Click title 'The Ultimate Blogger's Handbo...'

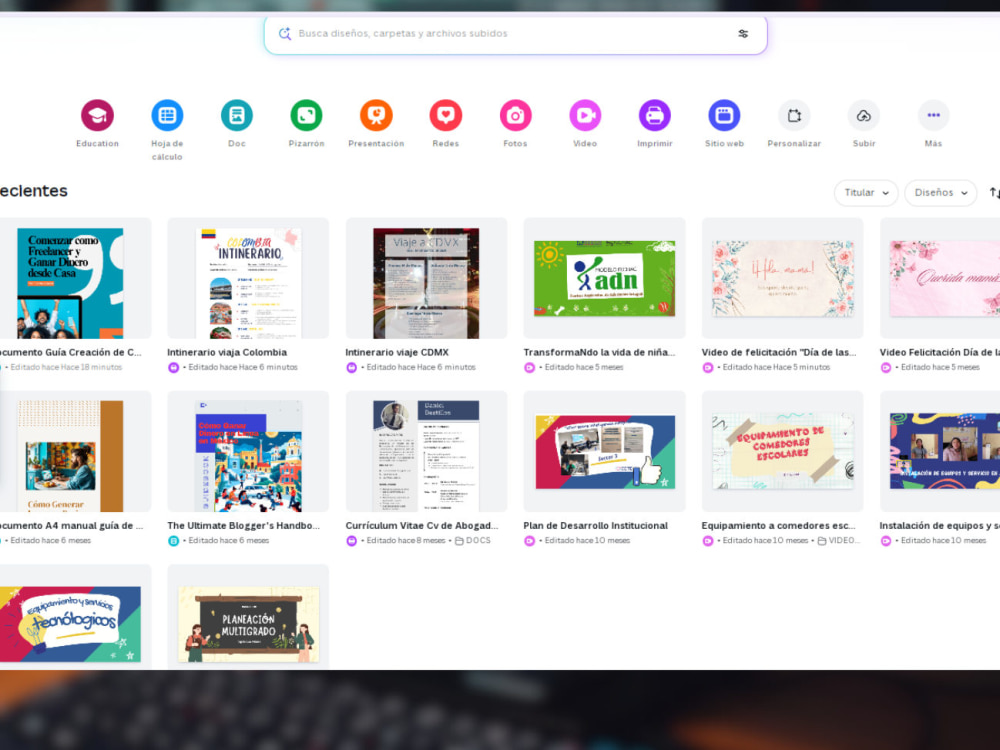(244, 526)
